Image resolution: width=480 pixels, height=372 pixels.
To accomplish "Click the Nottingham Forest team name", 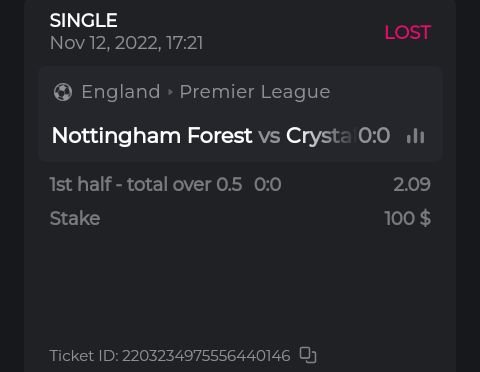I will 152,136.
